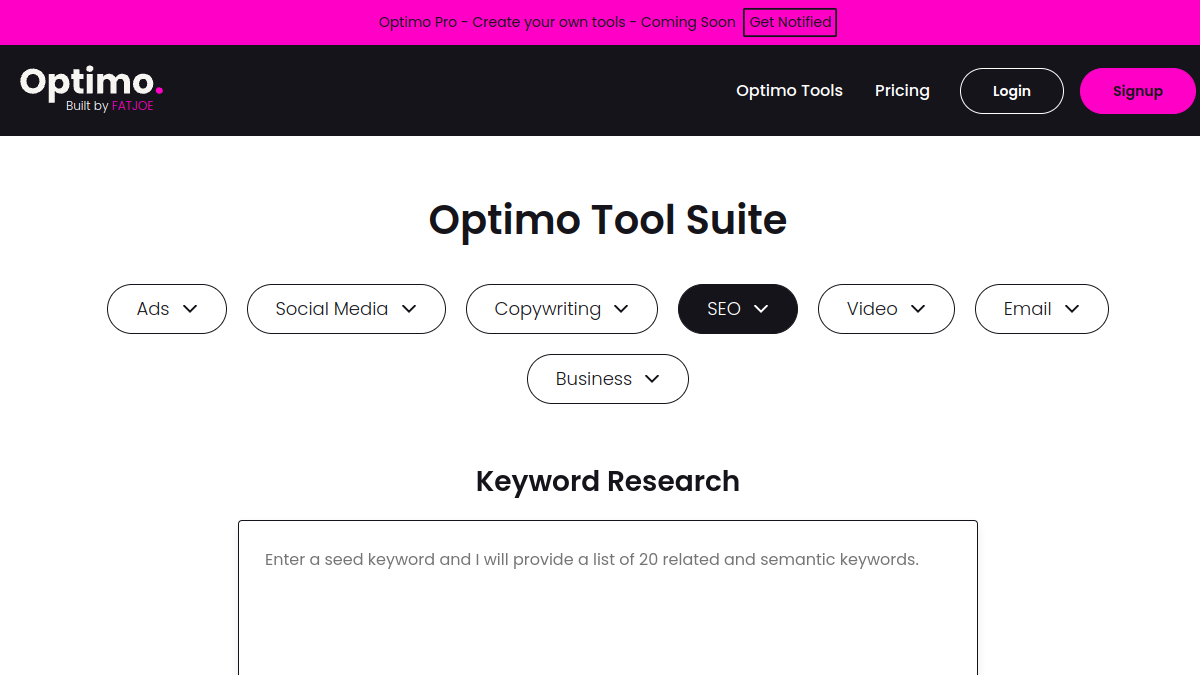This screenshot has width=1200, height=675.
Task: Click the Optimo Tool Suite title
Action: 608,220
